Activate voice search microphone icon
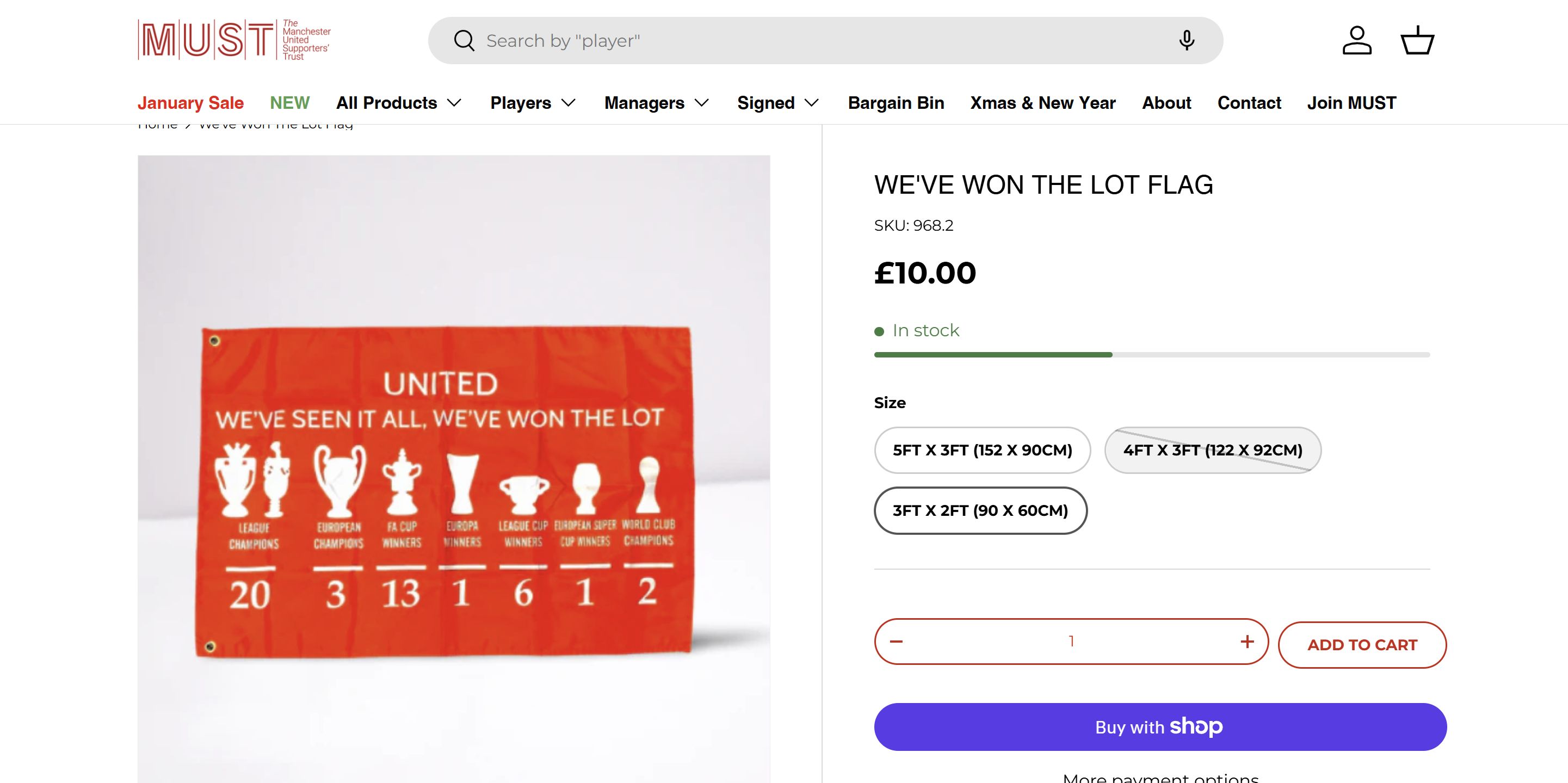The height and width of the screenshot is (783, 1568). coord(1187,41)
